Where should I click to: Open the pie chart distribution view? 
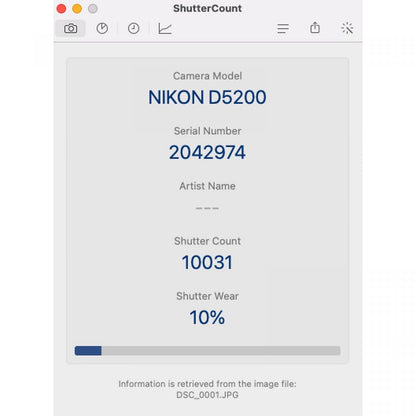coord(102,28)
